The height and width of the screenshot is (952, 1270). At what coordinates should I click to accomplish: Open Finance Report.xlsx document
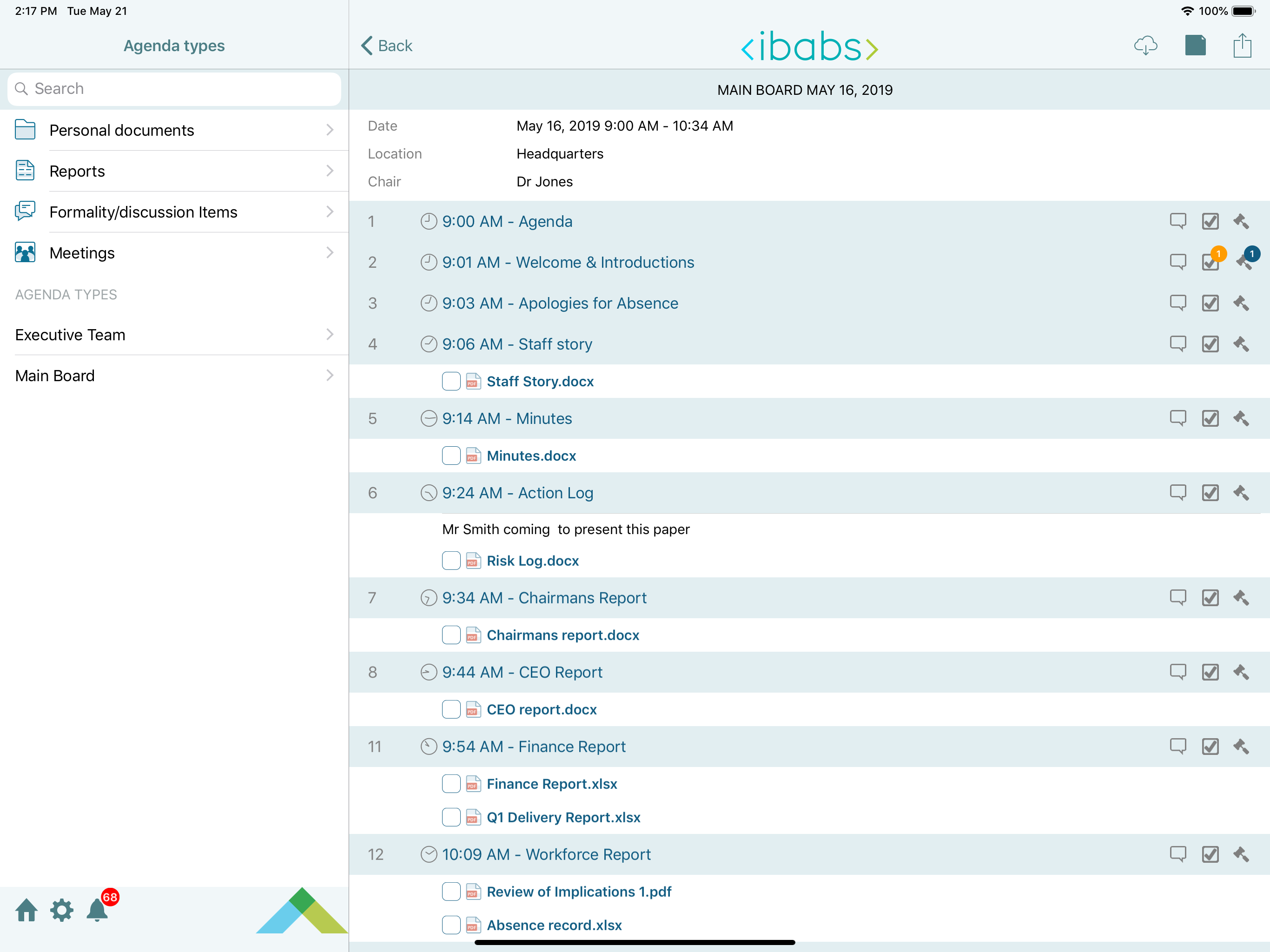pyautogui.click(x=552, y=784)
